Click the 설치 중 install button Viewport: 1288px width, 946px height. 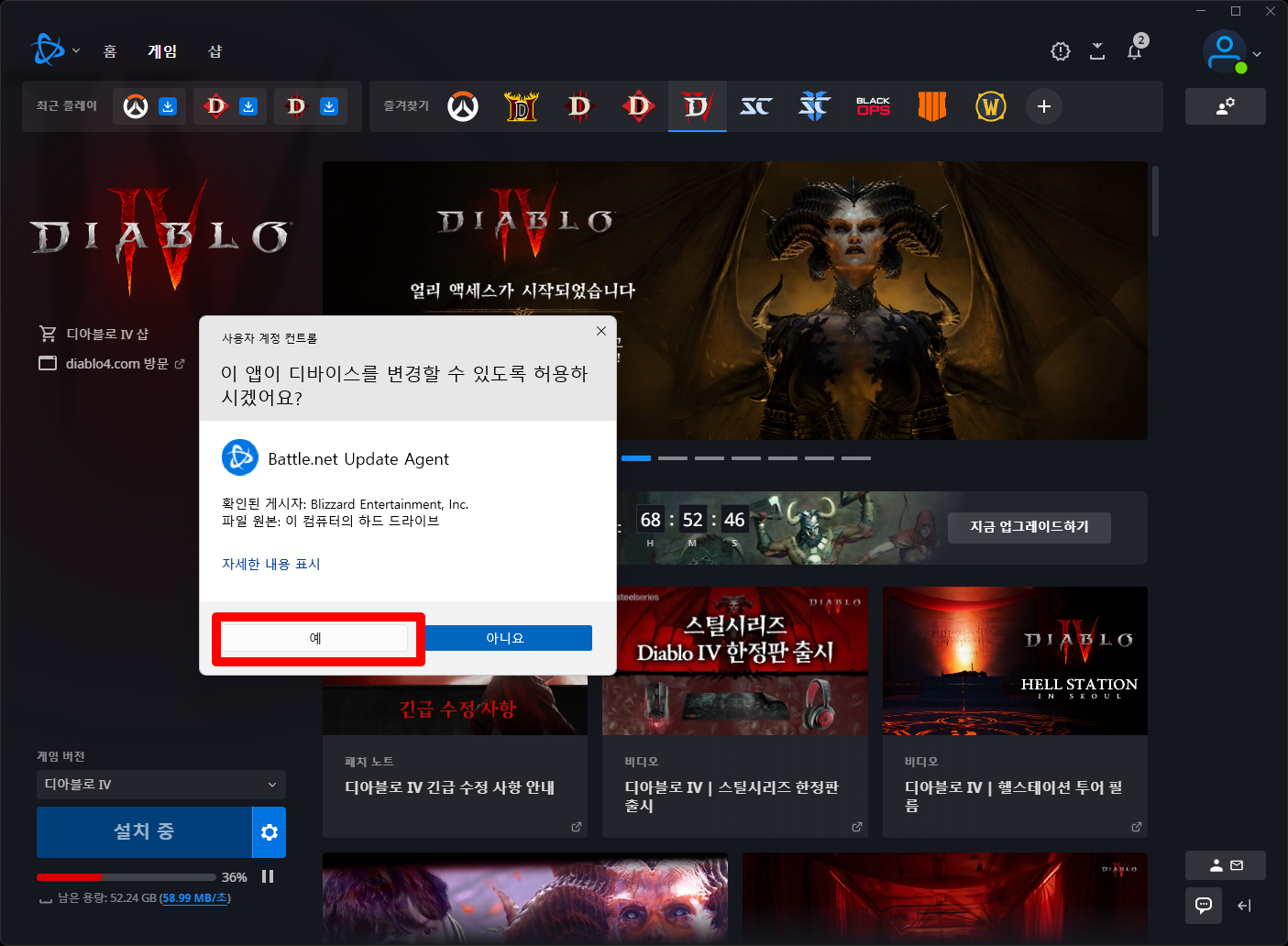coord(144,831)
